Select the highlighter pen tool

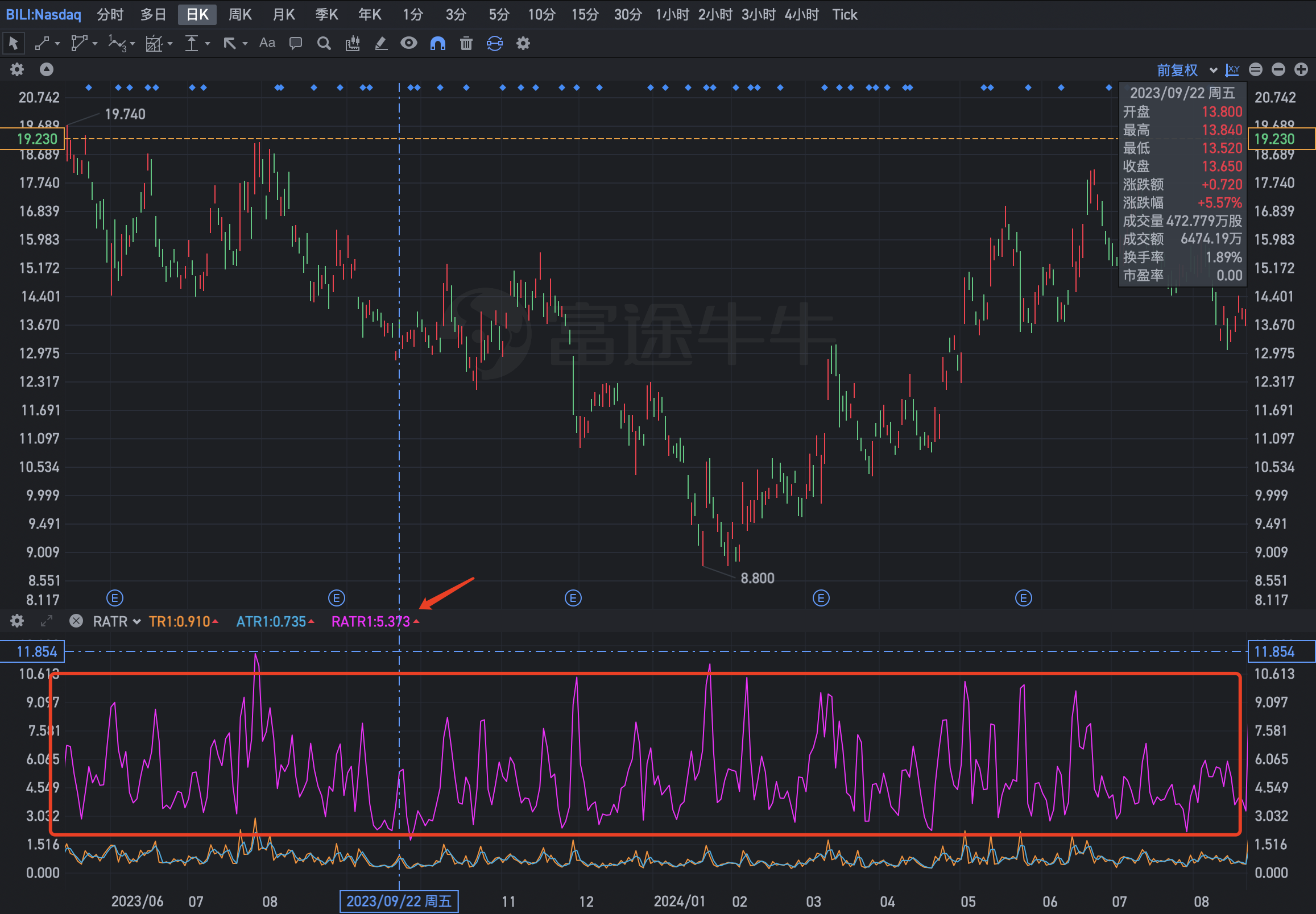[x=381, y=43]
